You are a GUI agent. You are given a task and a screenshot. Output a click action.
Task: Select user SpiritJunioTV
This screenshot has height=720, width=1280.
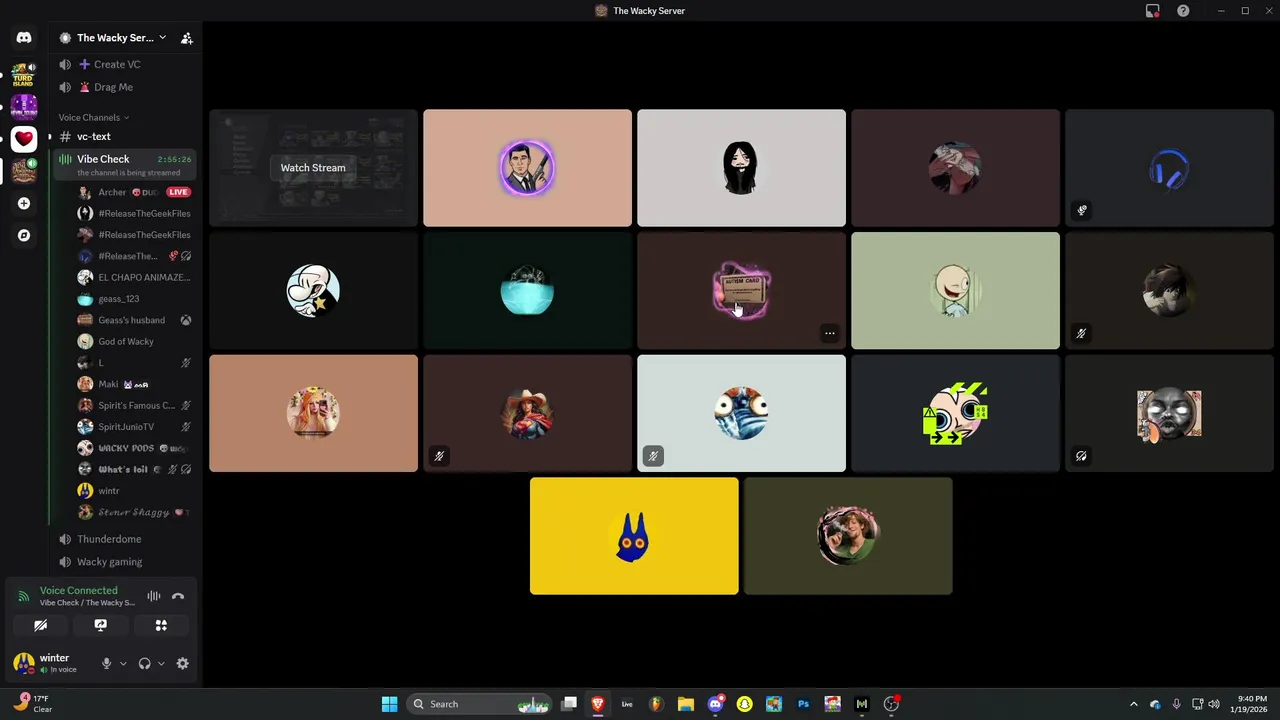pyautogui.click(x=134, y=427)
